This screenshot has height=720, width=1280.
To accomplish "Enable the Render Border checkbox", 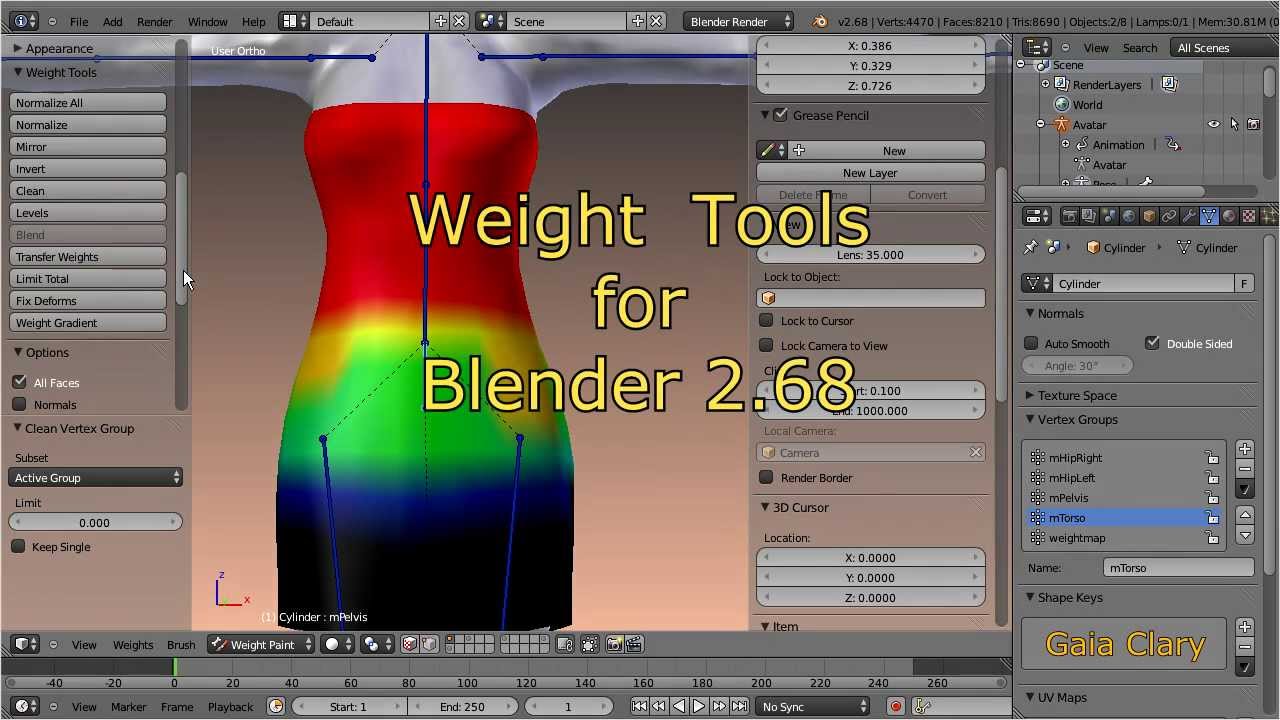I will click(766, 477).
